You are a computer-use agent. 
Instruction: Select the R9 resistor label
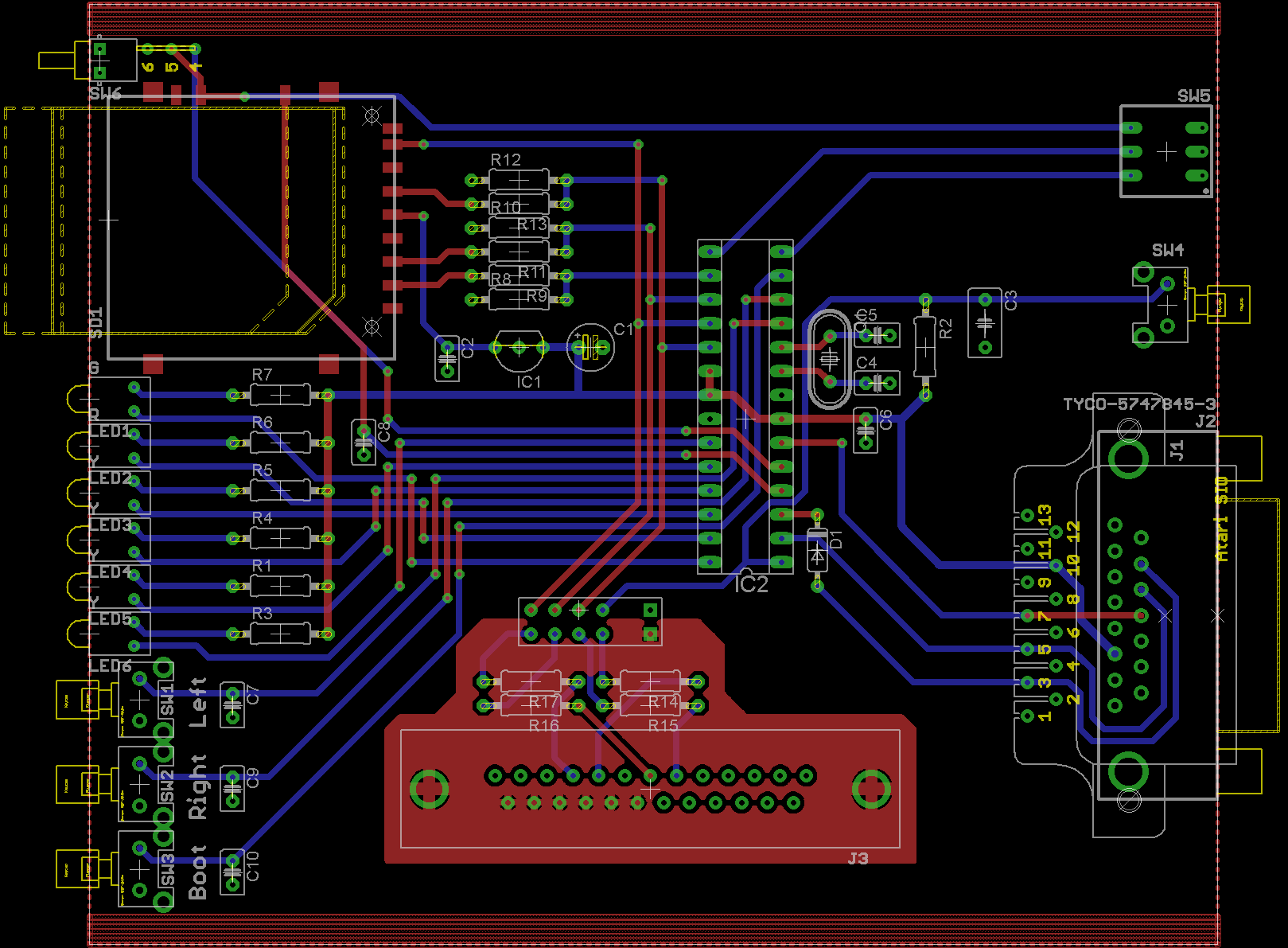(537, 296)
